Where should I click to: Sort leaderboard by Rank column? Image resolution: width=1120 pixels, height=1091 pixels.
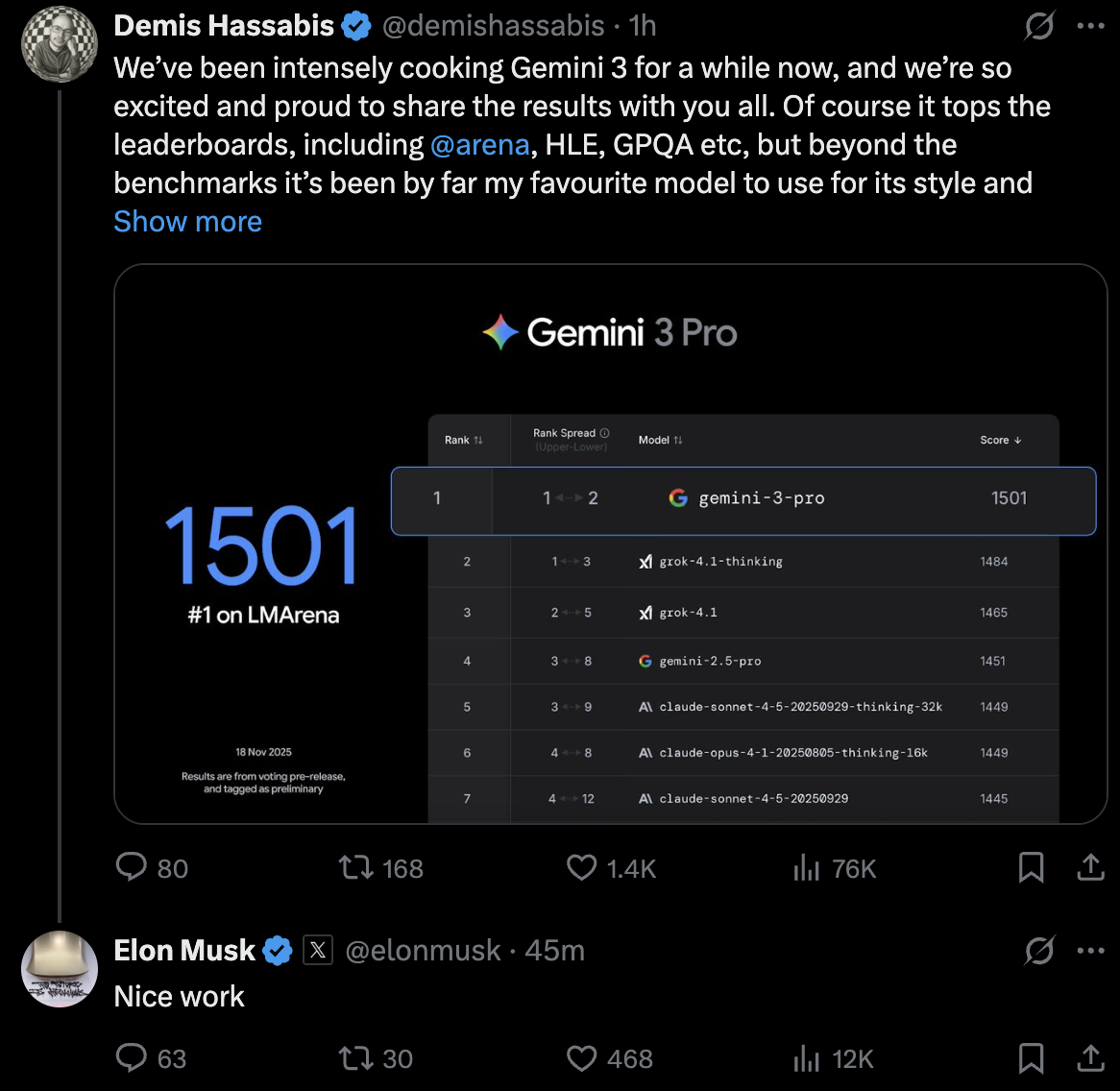coord(462,440)
